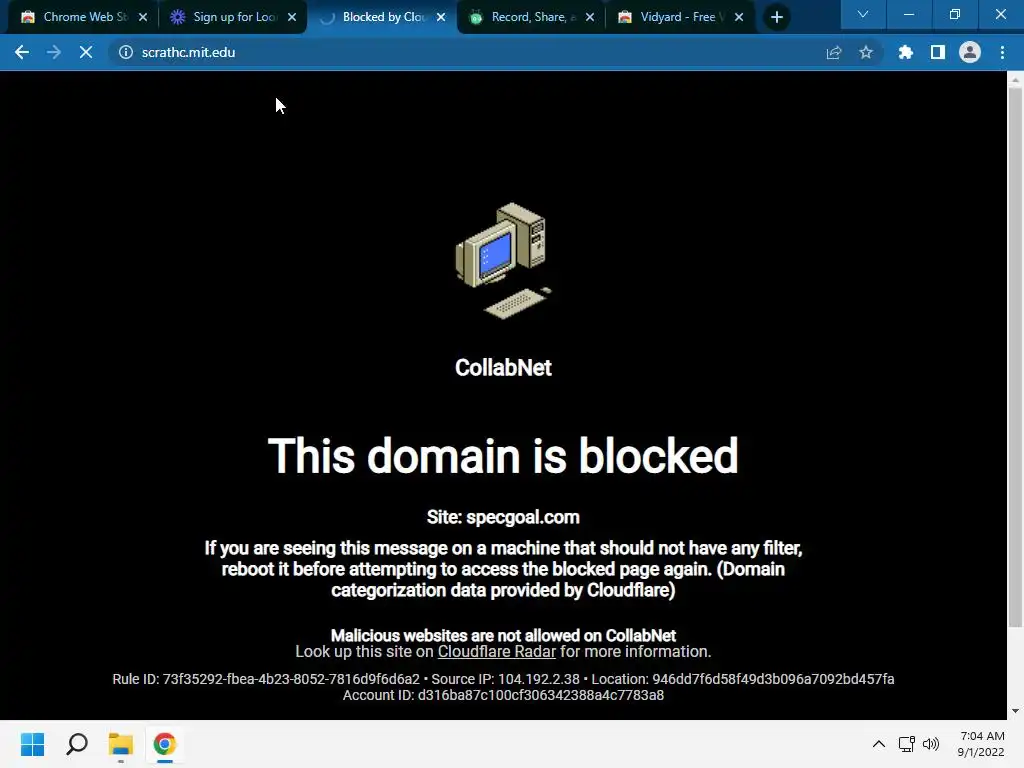Click the browser back arrow

pyautogui.click(x=22, y=52)
